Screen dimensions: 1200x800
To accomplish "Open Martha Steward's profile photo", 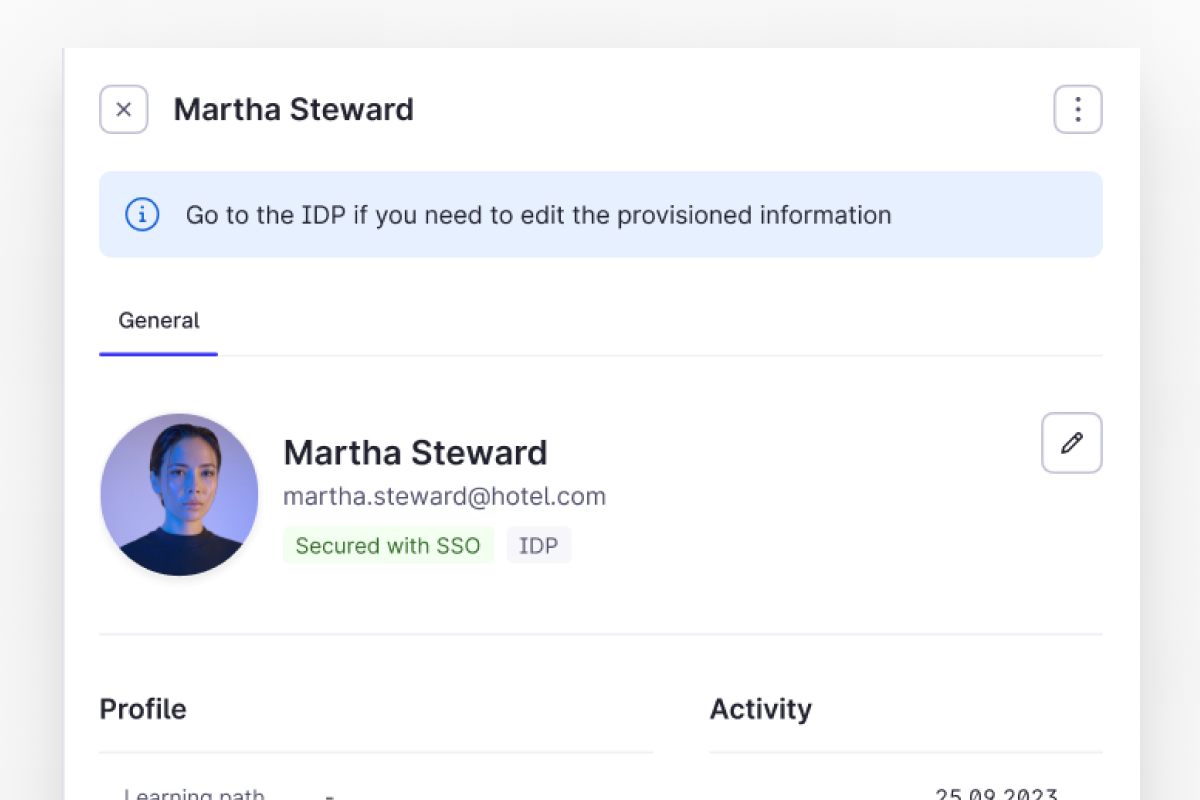I will (x=179, y=494).
